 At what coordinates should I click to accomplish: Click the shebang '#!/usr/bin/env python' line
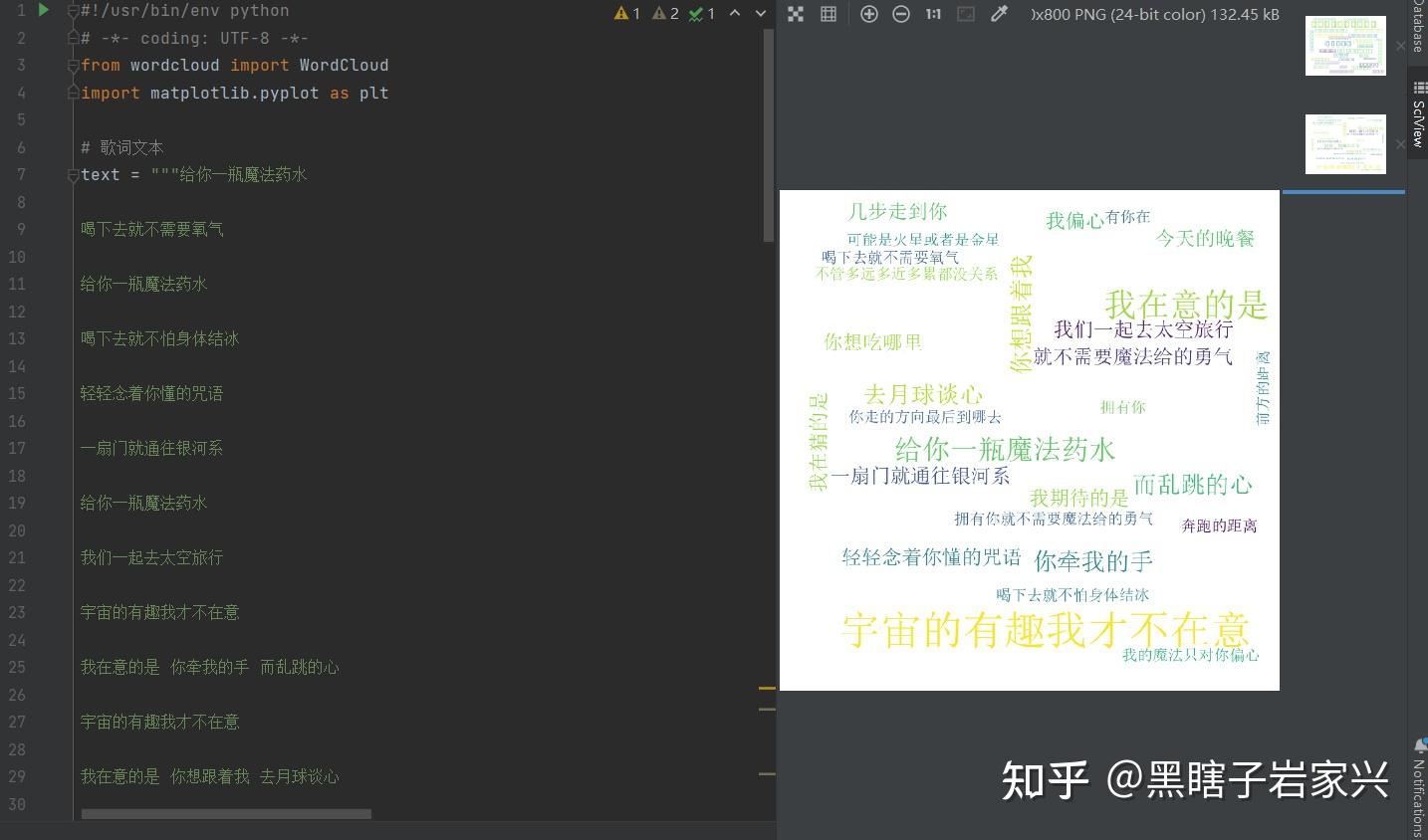point(185,10)
